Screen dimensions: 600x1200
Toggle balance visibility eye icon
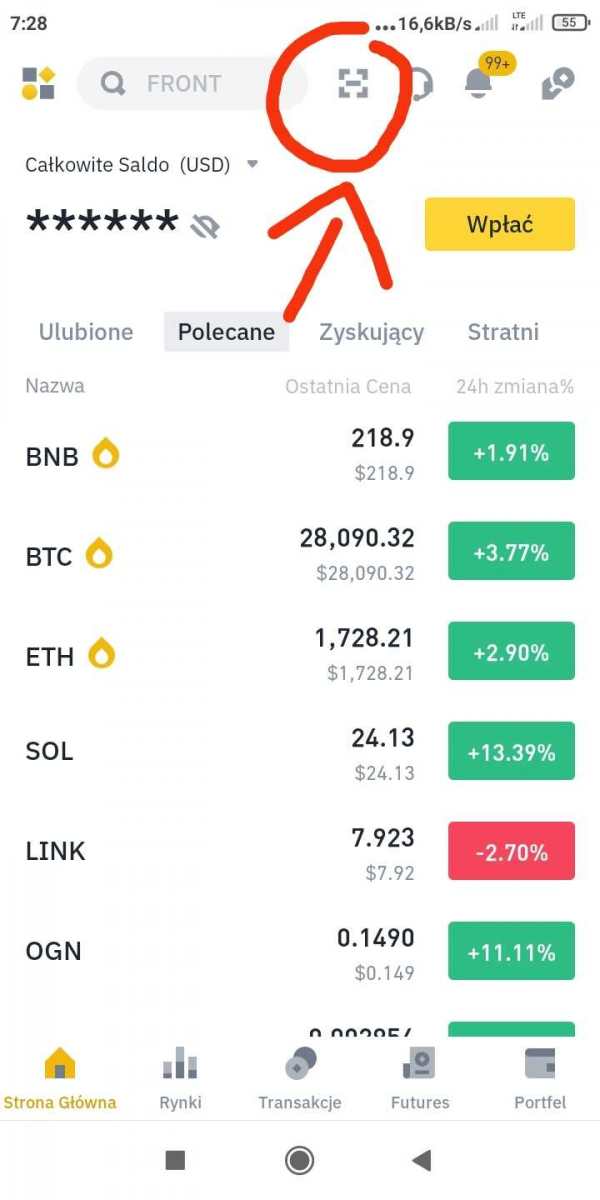point(205,227)
